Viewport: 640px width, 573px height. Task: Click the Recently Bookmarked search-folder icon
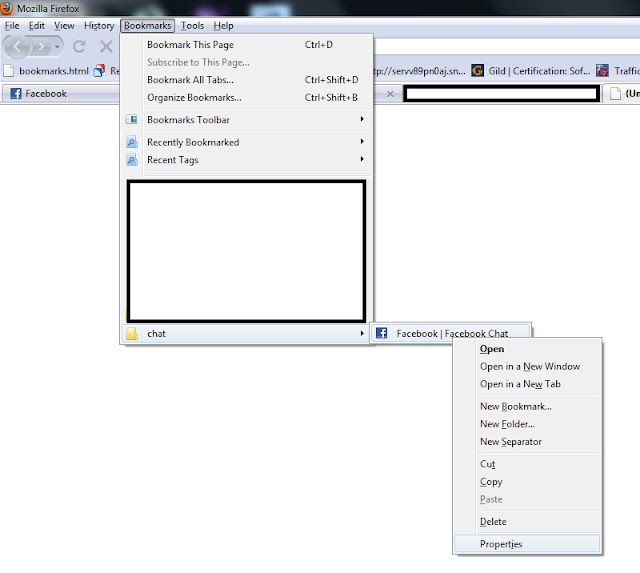pyautogui.click(x=132, y=142)
